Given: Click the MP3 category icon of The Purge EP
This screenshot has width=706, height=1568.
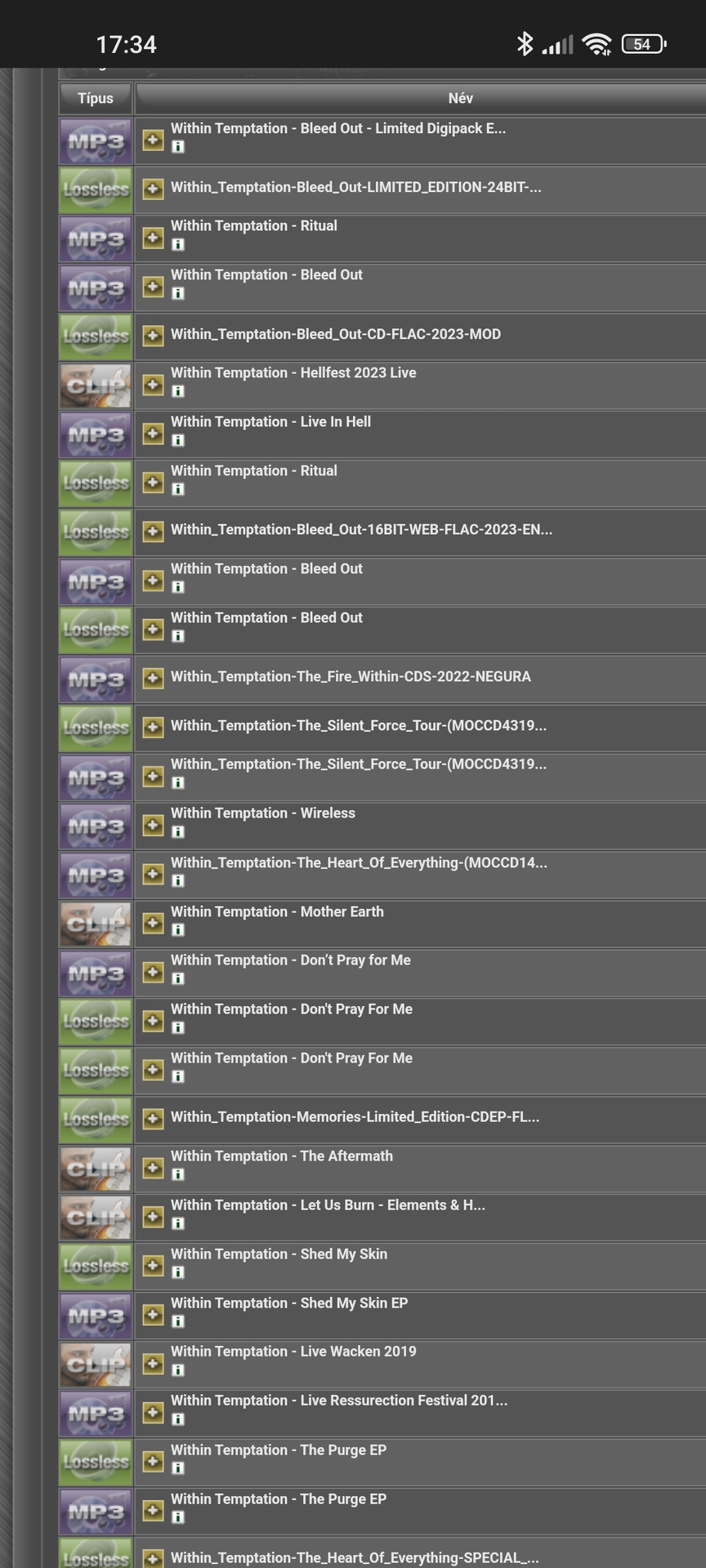Looking at the screenshot, I should click(x=96, y=1512).
